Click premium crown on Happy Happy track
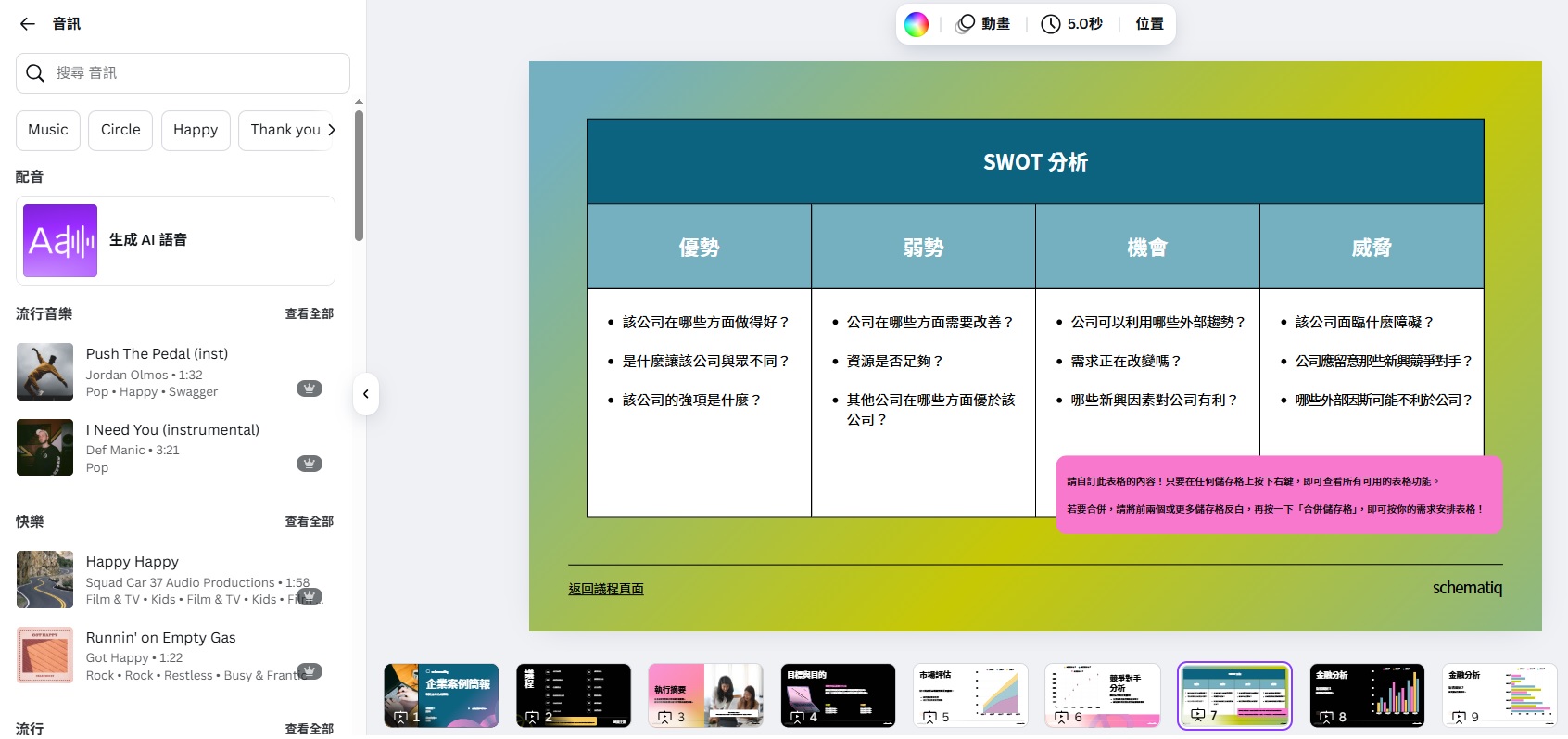The width and height of the screenshot is (1568, 739). pos(310,596)
